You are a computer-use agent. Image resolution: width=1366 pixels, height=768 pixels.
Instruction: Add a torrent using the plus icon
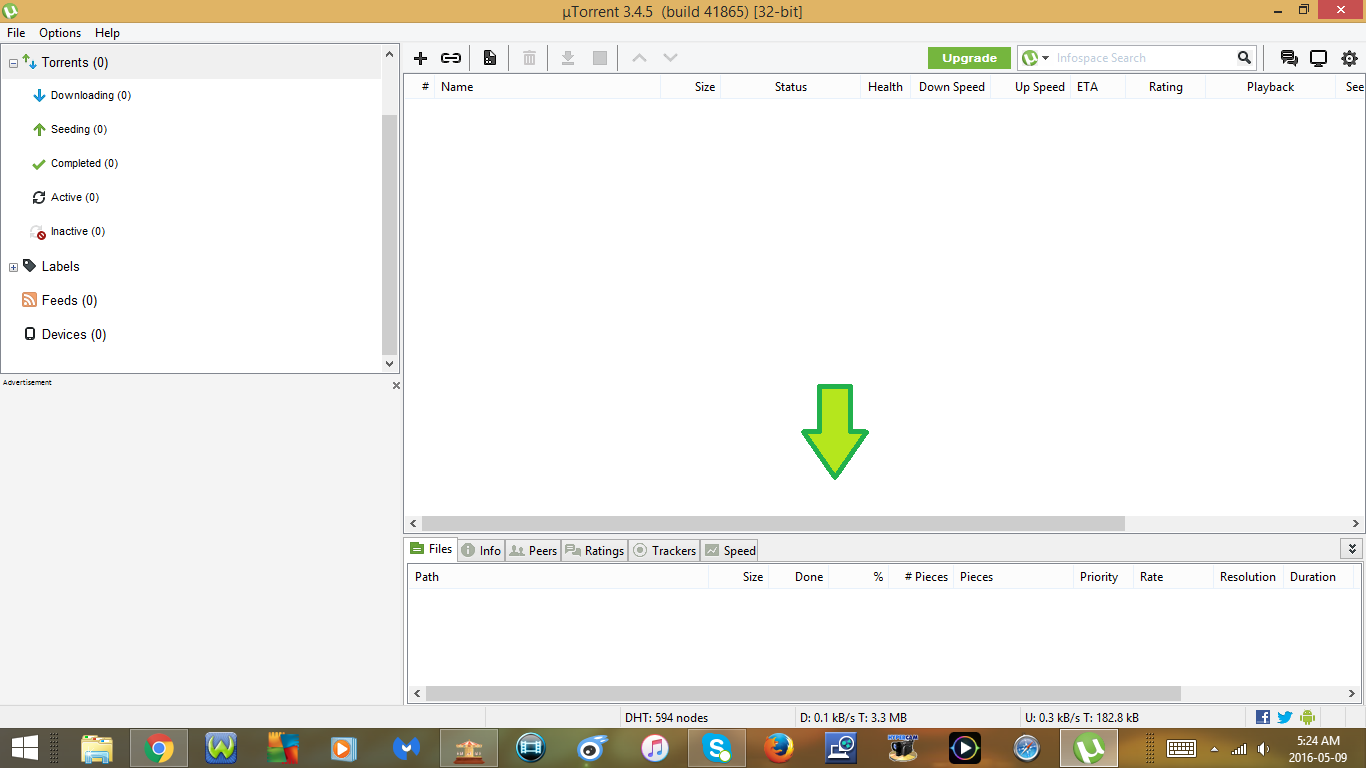tap(421, 58)
